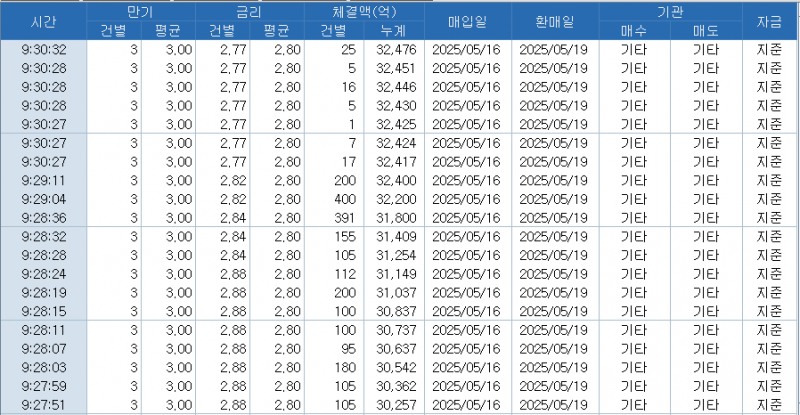This screenshot has width=800, height=415.
Task: Click the 매수 sub-header
Action: 634,31
